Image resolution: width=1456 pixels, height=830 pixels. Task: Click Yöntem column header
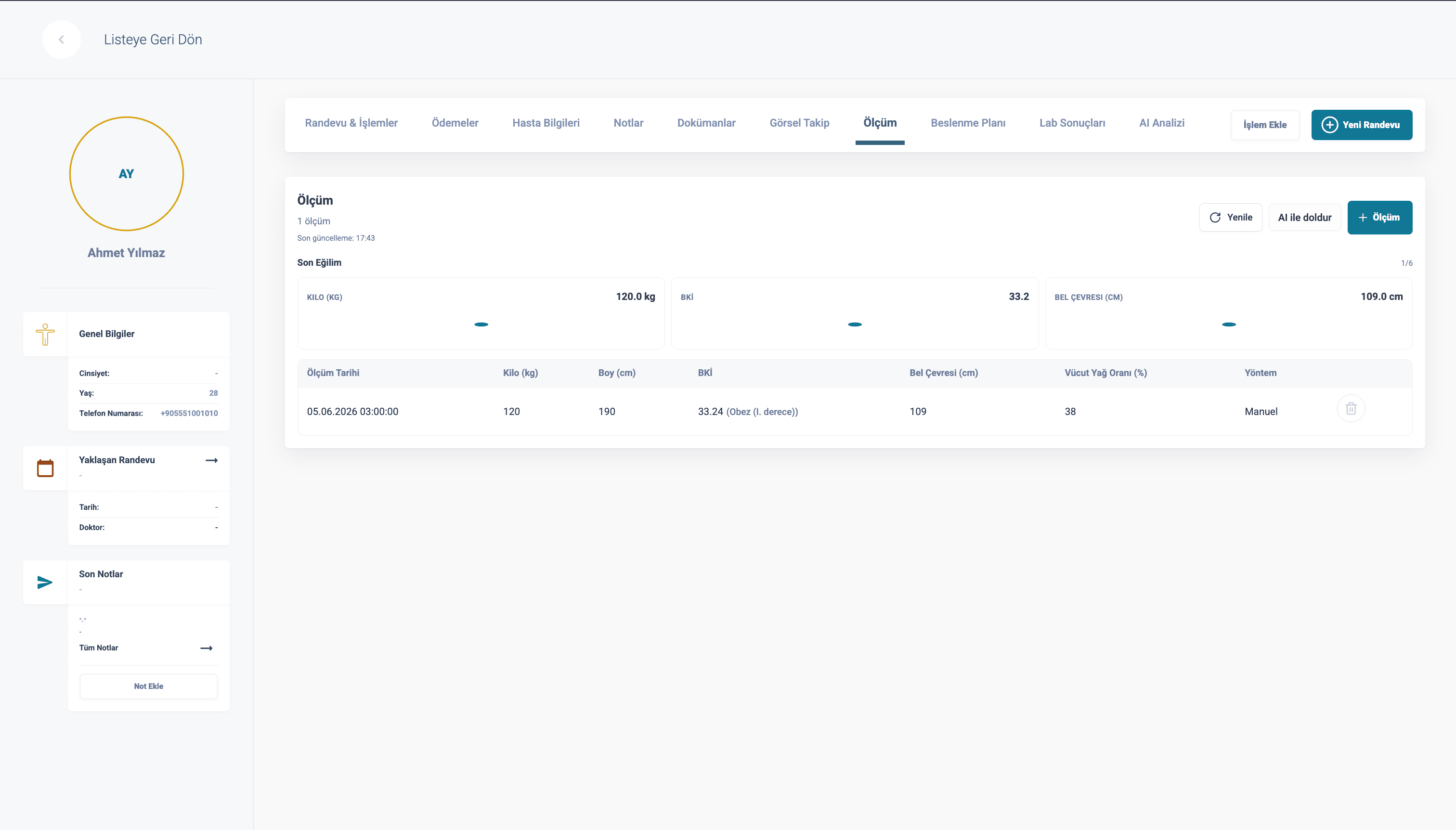(1261, 373)
